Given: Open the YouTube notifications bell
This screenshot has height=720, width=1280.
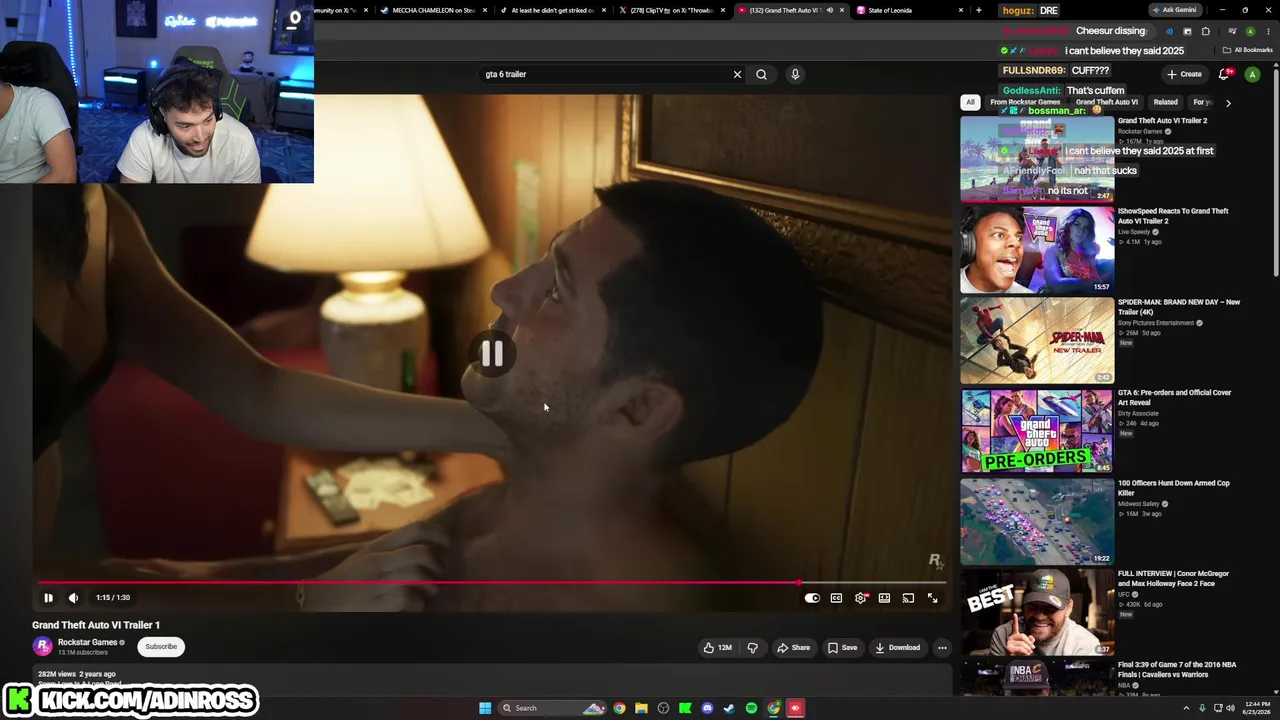Looking at the screenshot, I should [1224, 74].
